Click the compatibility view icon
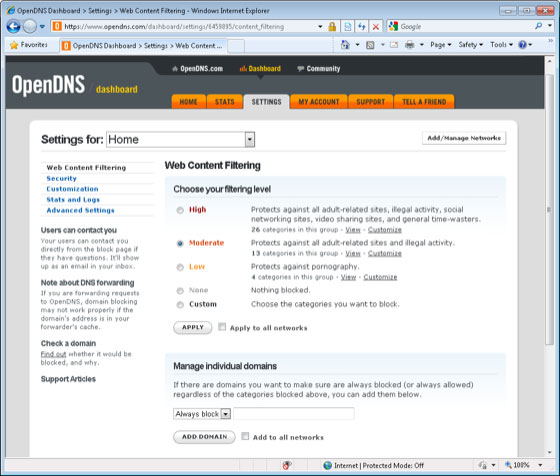560x476 pixels. pos(348,27)
